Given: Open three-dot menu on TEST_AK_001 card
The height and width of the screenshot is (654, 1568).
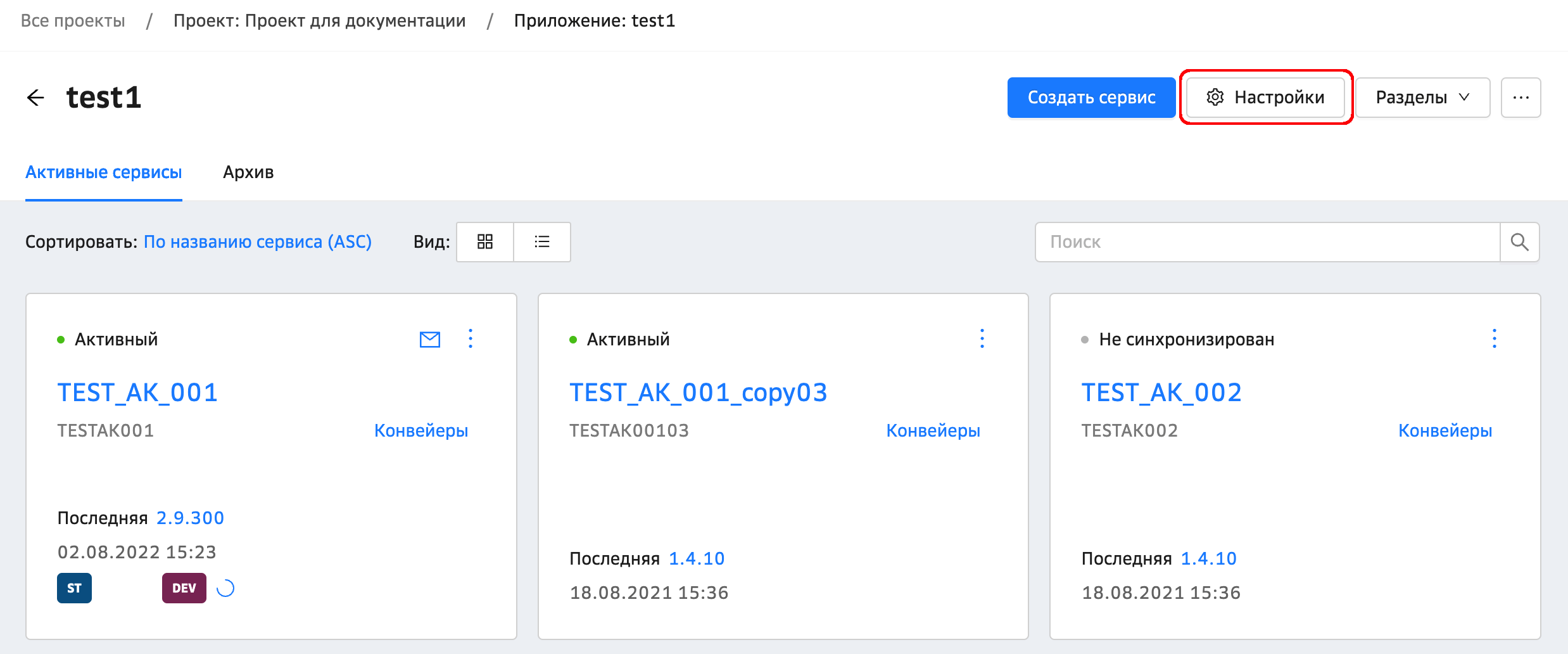Looking at the screenshot, I should tap(471, 339).
